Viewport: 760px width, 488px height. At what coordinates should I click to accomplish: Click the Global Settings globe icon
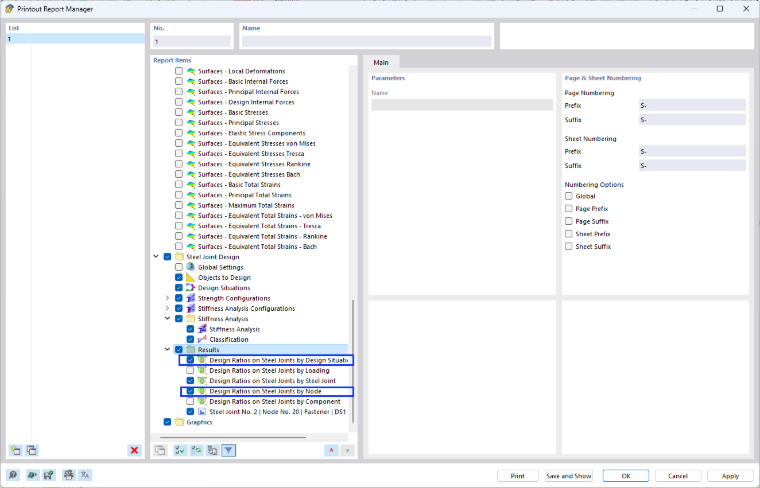click(x=190, y=267)
